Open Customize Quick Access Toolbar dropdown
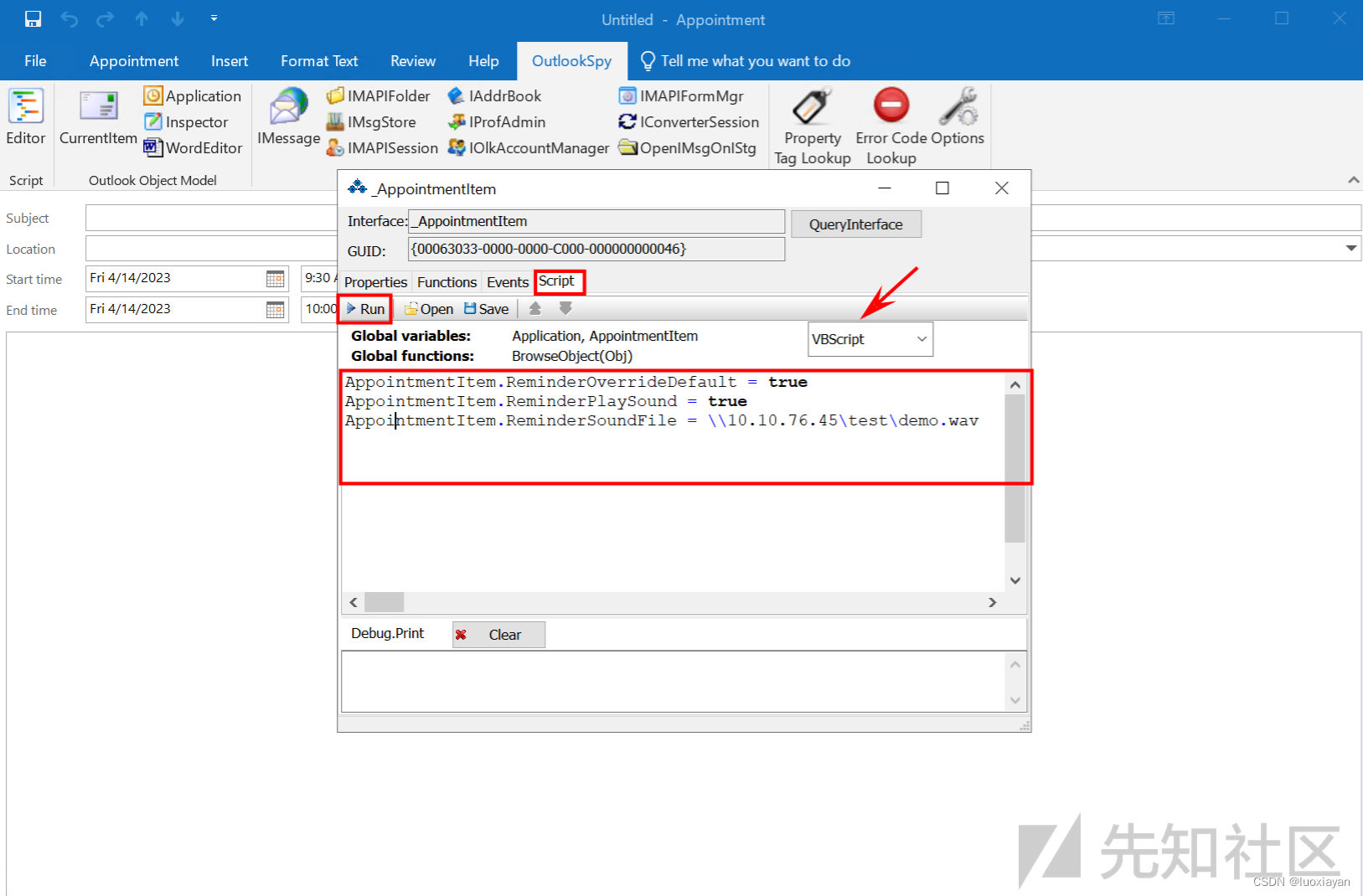Viewport: 1363px width, 896px height. (x=214, y=18)
